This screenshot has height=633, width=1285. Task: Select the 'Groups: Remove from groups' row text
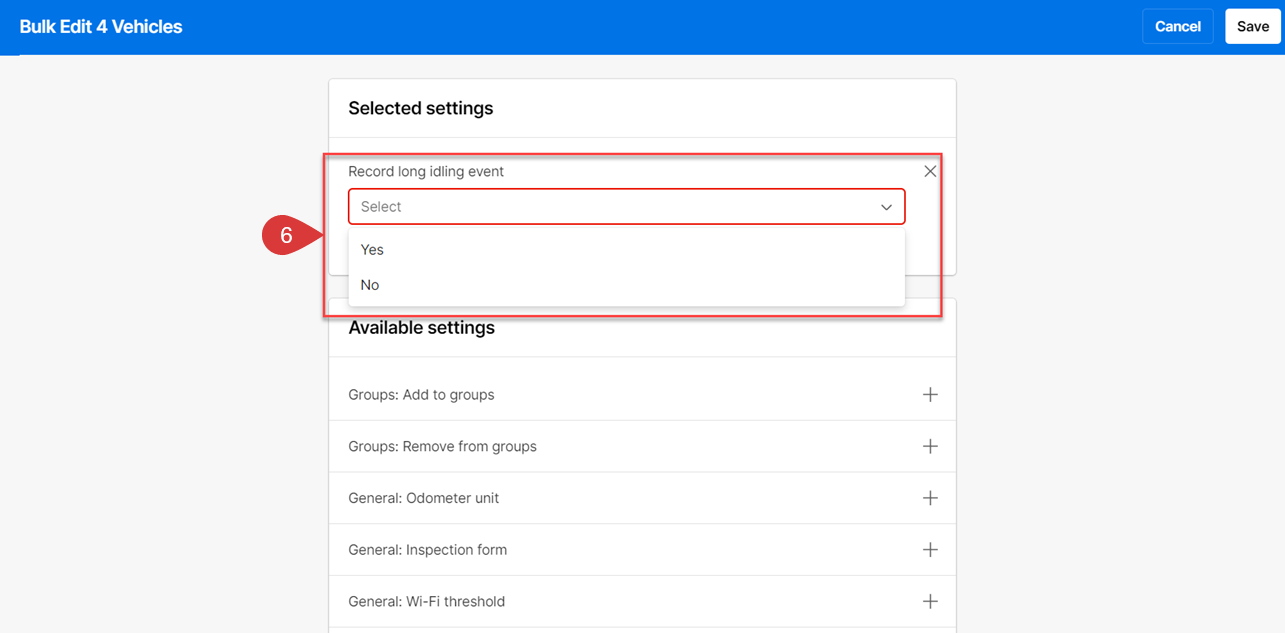coord(442,447)
